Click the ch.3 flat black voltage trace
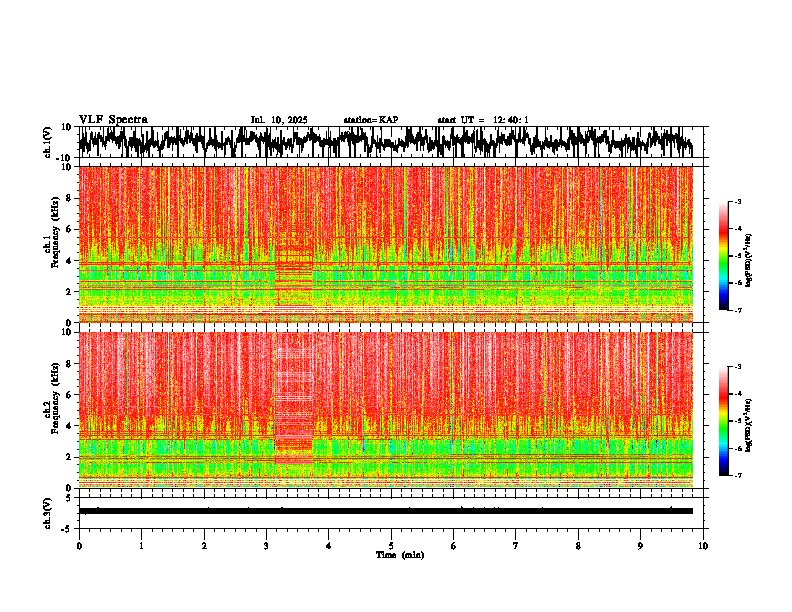This screenshot has width=792, height=612. [385, 511]
